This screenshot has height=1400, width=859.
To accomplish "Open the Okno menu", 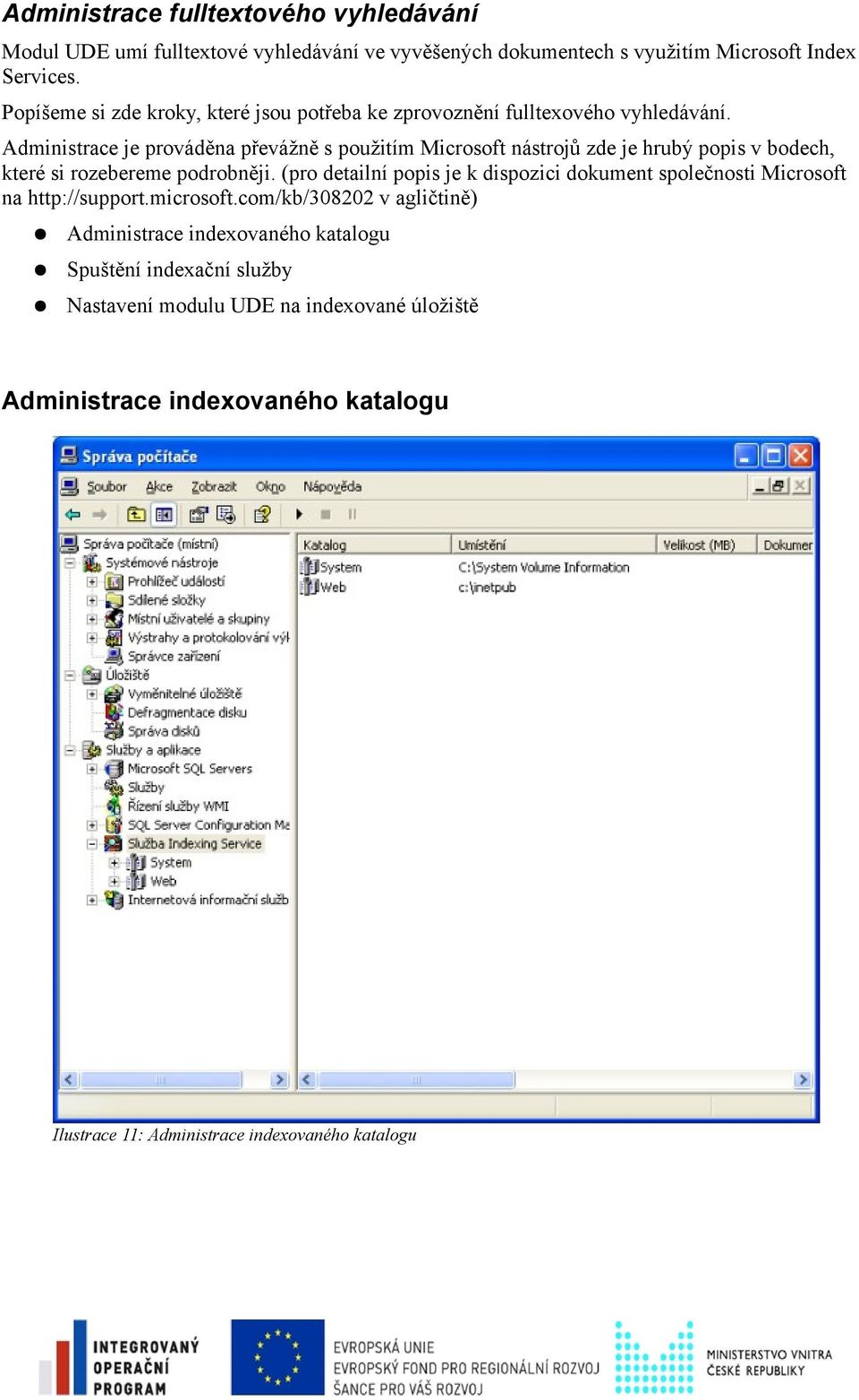I will (270, 487).
